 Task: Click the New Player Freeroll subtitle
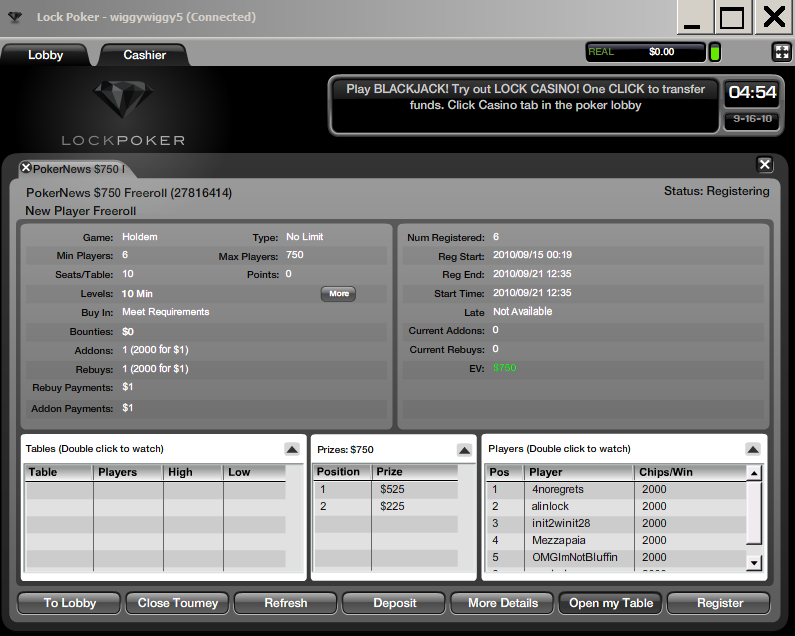point(81,211)
